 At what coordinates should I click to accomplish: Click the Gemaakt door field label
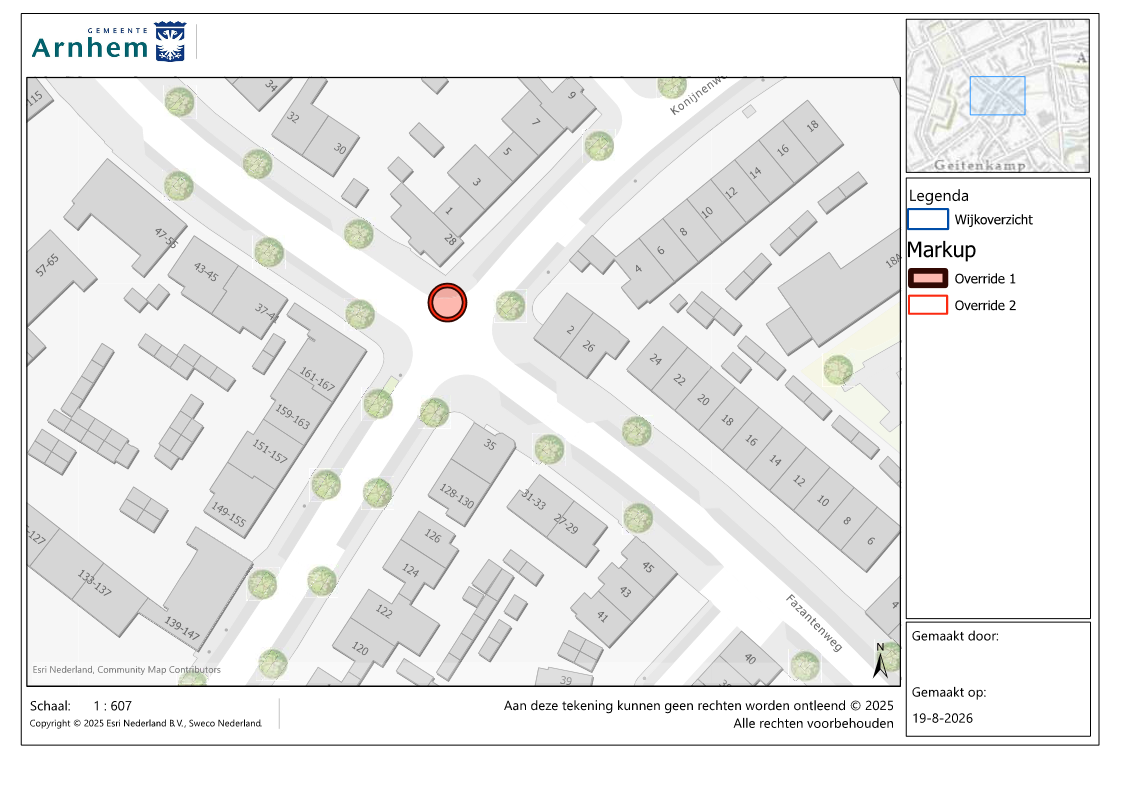click(955, 636)
